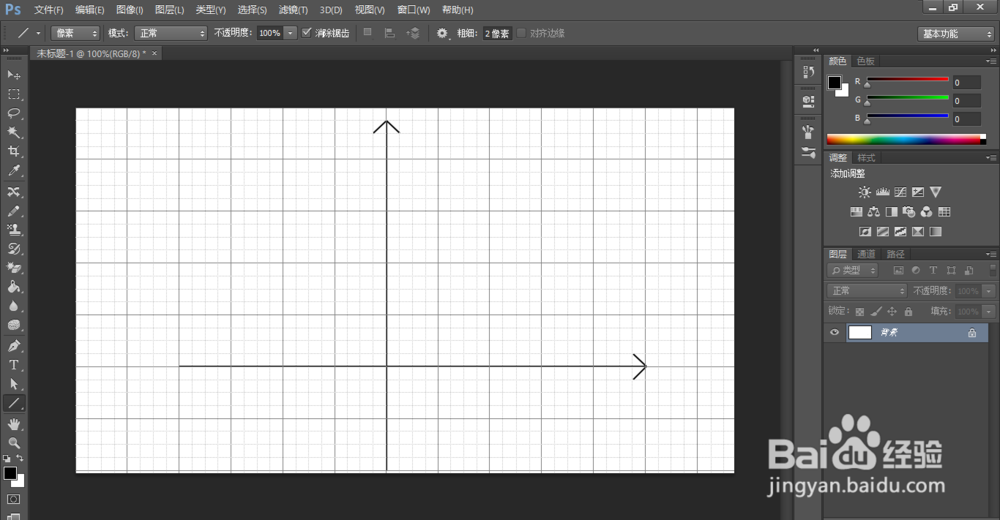The image size is (1000, 520).
Task: Add a Brightness/Contrast adjustment
Action: 864,192
